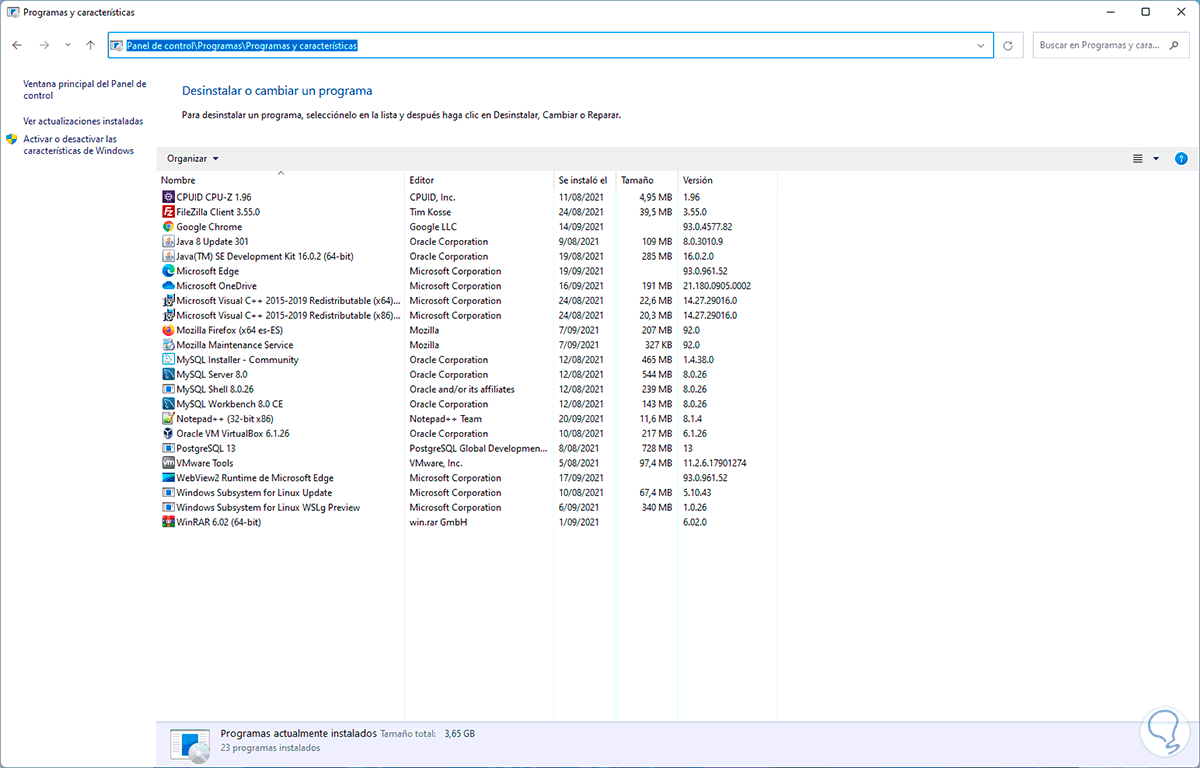Click the Microsoft OneDrive cloud icon
Screen dimensions: 1200x768
point(168,286)
